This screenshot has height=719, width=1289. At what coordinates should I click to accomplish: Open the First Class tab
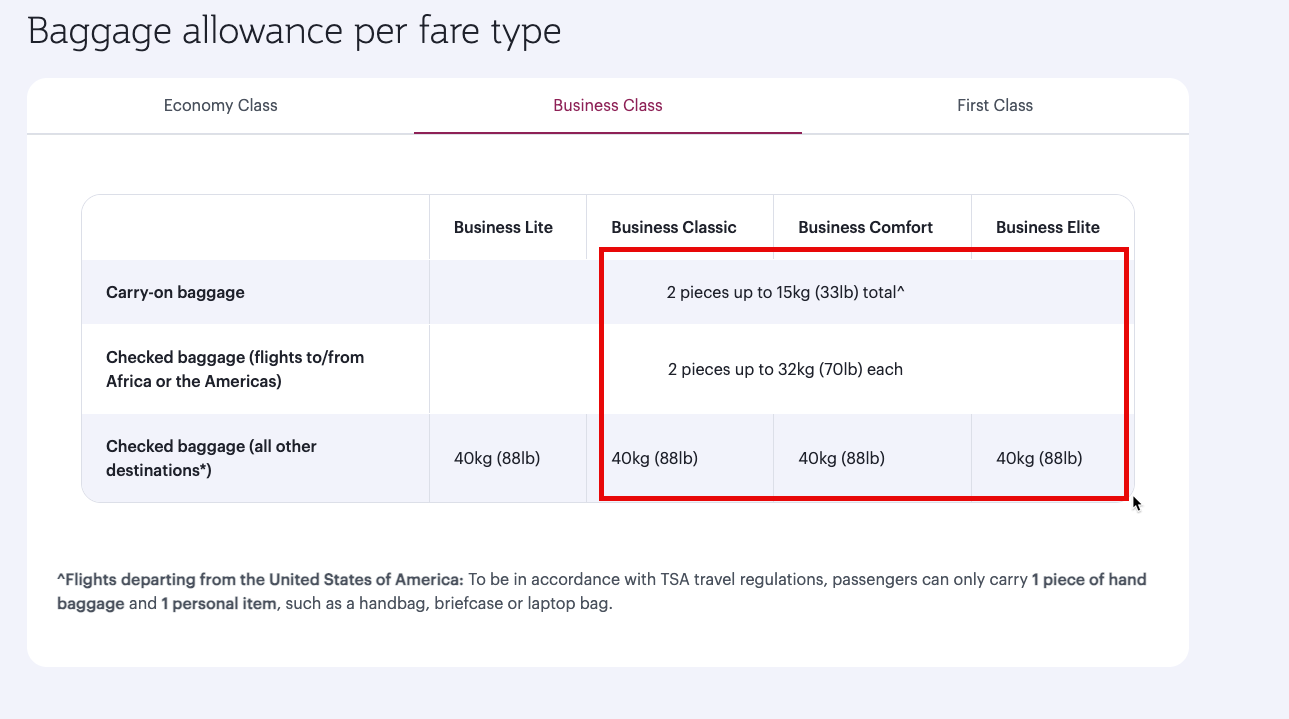994,105
